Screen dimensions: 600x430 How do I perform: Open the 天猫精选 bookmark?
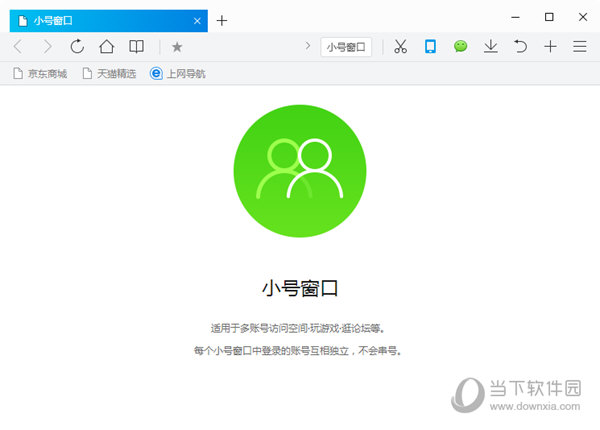click(109, 73)
